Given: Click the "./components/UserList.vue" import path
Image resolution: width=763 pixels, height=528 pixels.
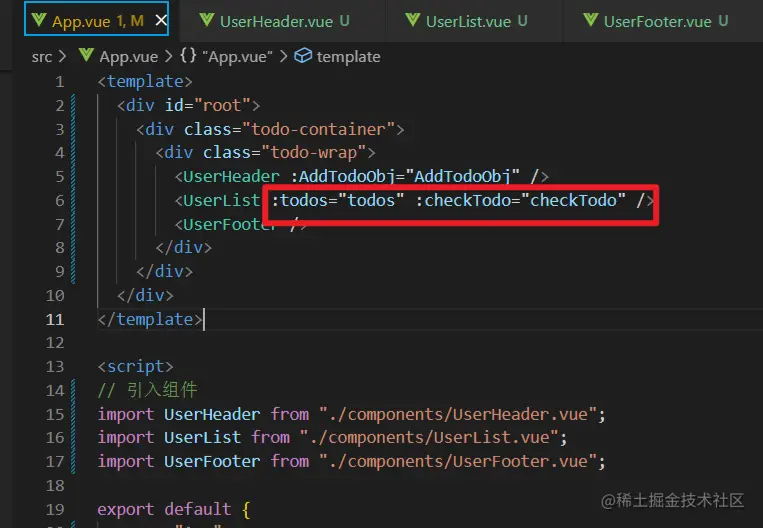Looking at the screenshot, I should tap(429, 438).
